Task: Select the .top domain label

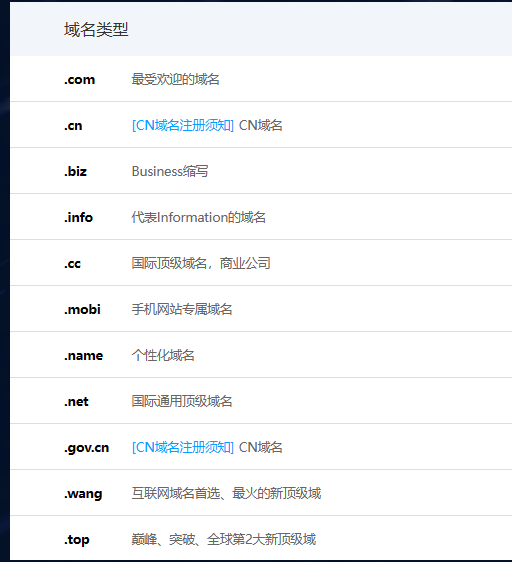Action: (77, 539)
